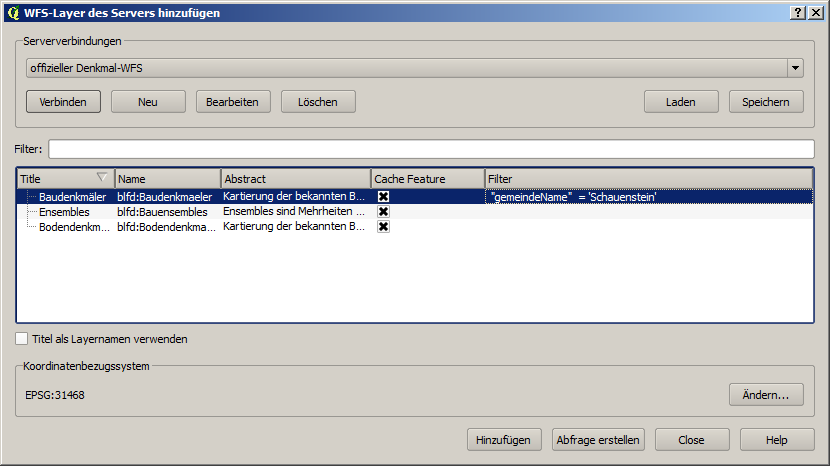The image size is (830, 466).
Task: Create a new connection with Neu
Action: (148, 101)
